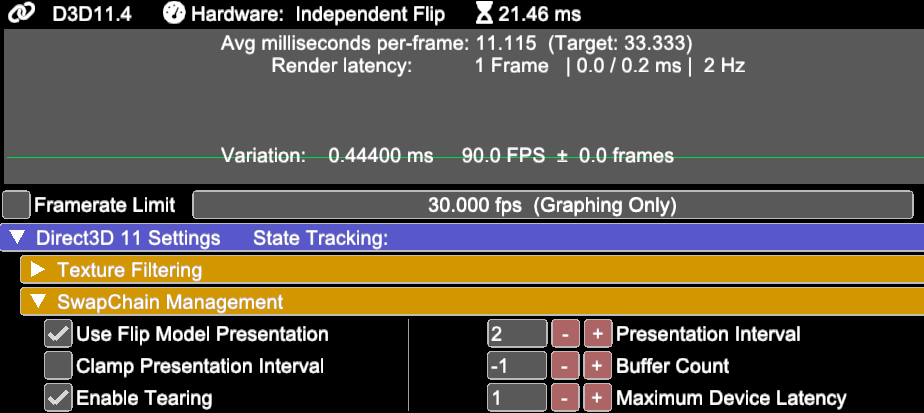Click the State Tracking label
The height and width of the screenshot is (413, 924).
click(321, 238)
